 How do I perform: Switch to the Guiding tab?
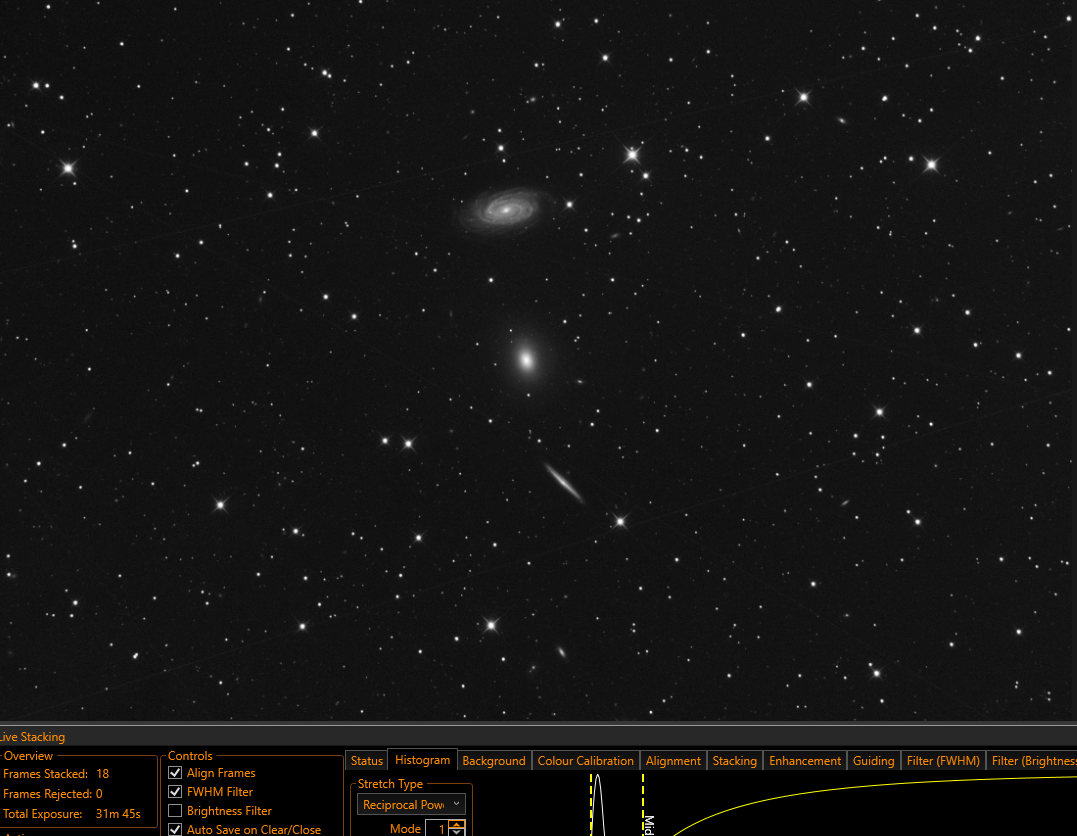click(x=873, y=760)
